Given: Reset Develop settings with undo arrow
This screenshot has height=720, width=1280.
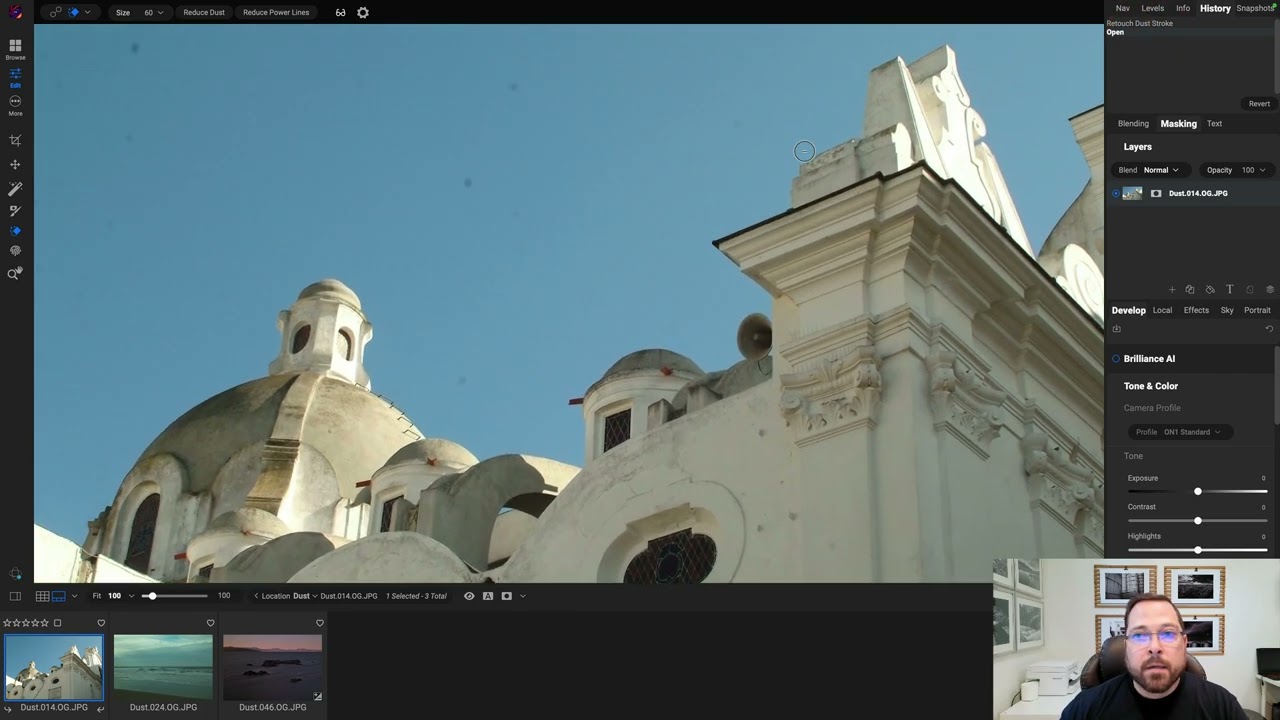Looking at the screenshot, I should click(1269, 329).
